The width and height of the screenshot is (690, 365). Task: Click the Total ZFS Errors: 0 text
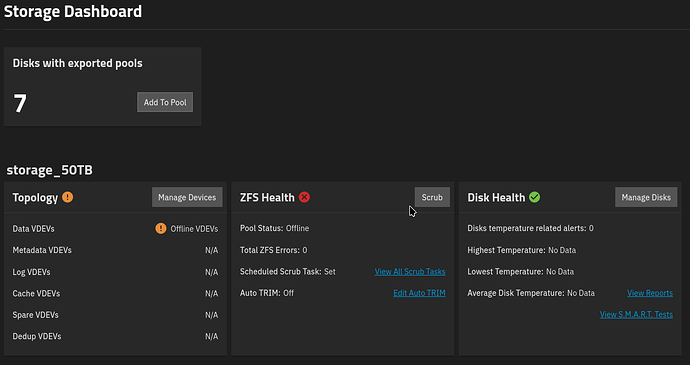tap(274, 250)
